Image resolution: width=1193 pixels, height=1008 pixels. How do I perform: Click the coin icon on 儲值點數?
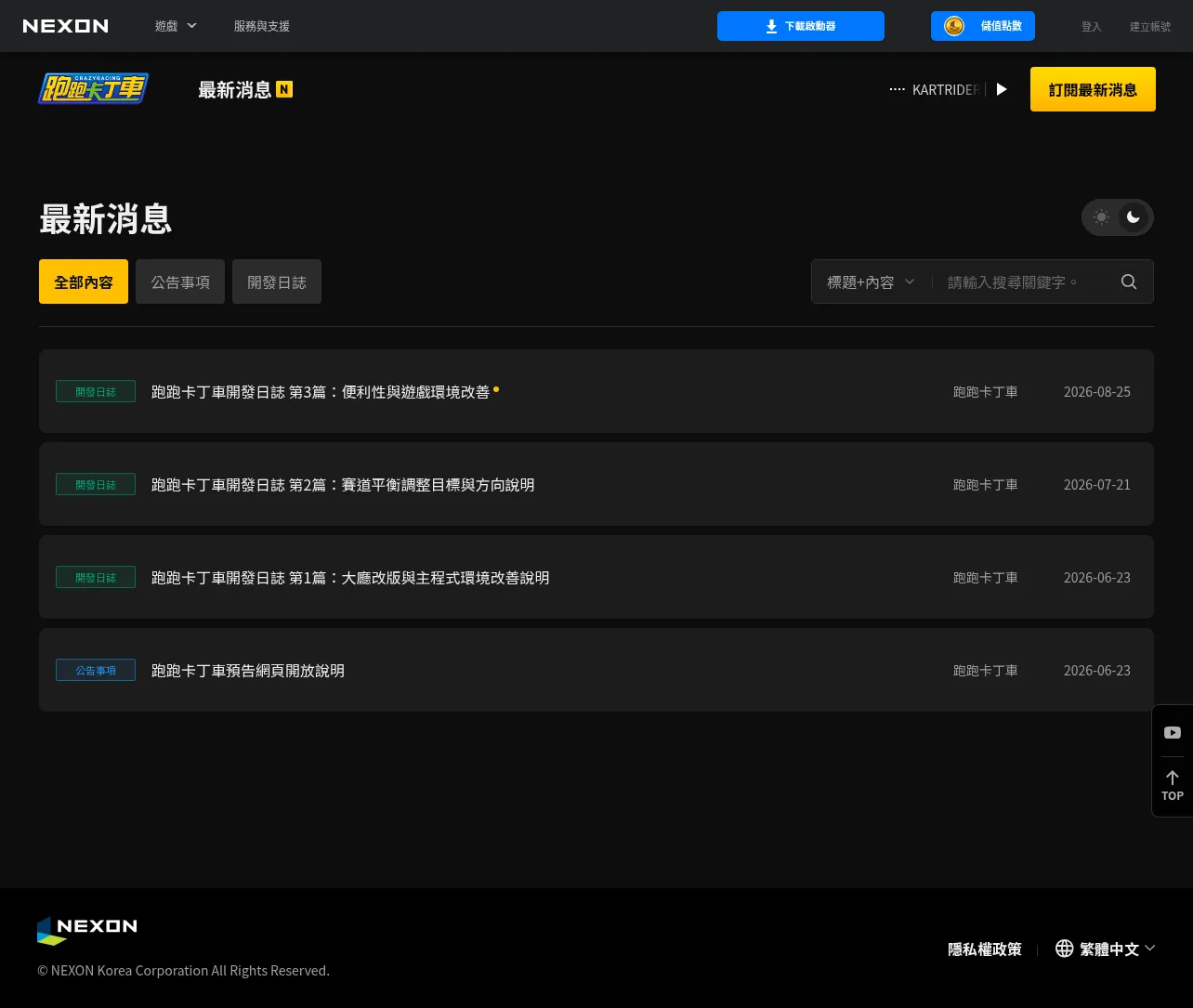click(954, 26)
